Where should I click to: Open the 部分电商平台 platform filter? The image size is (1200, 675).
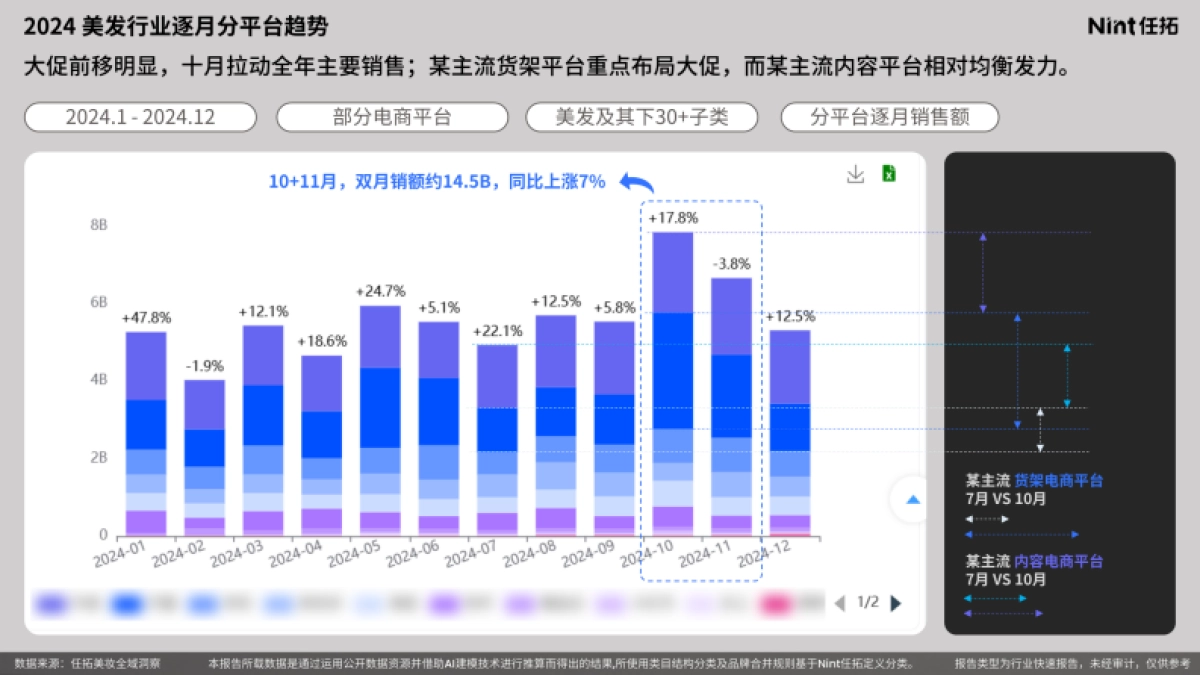tap(391, 117)
